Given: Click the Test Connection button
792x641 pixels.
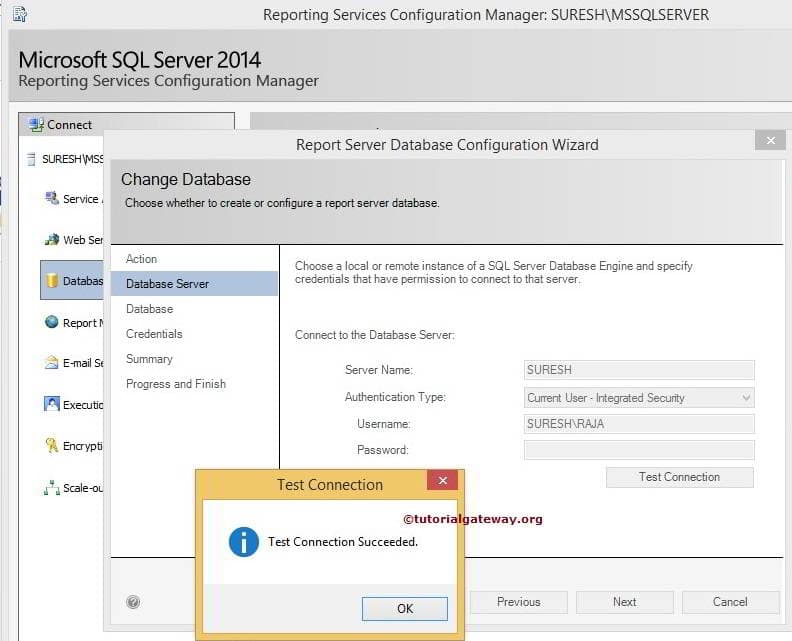Looking at the screenshot, I should 679,477.
